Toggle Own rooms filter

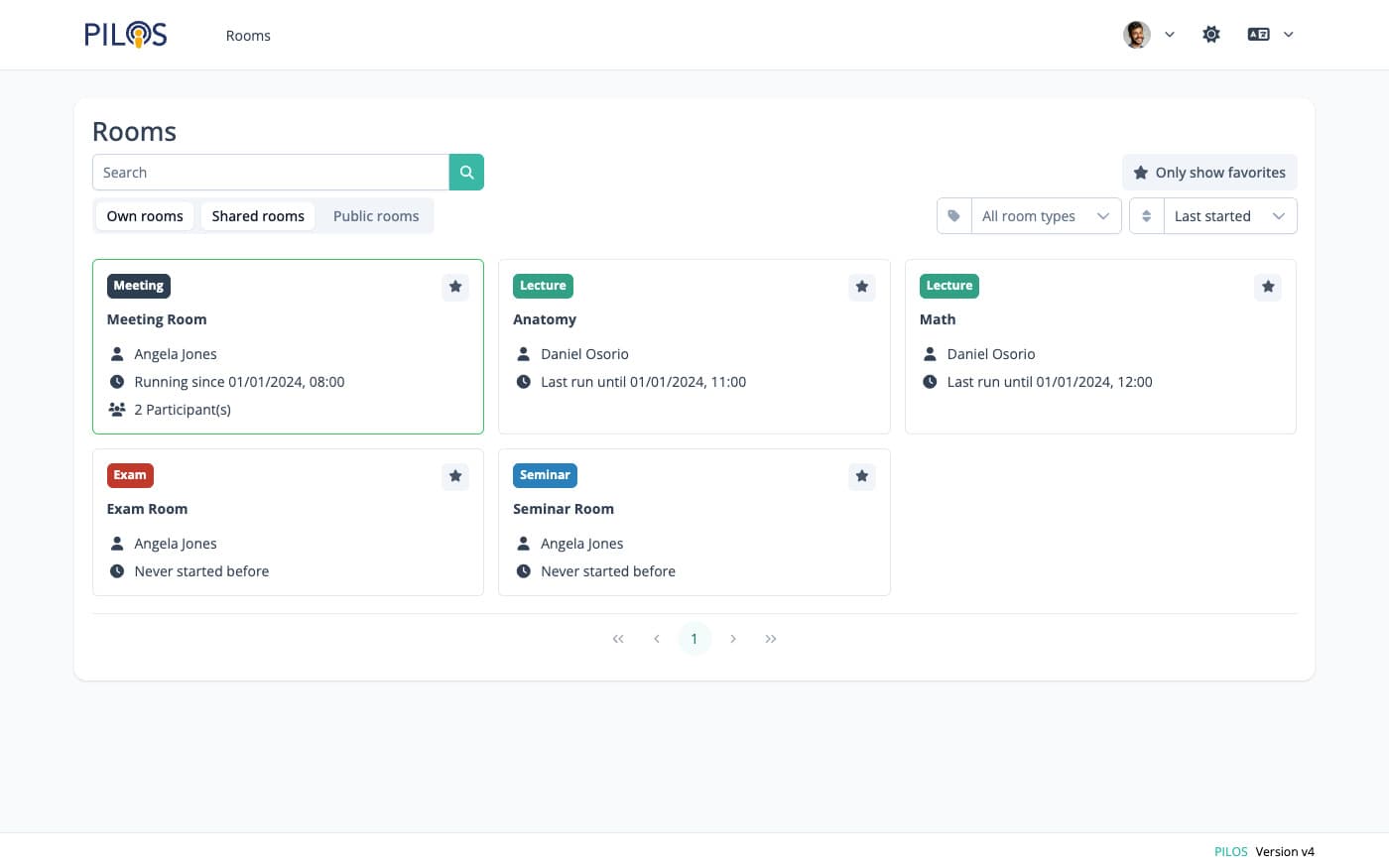[x=145, y=216]
